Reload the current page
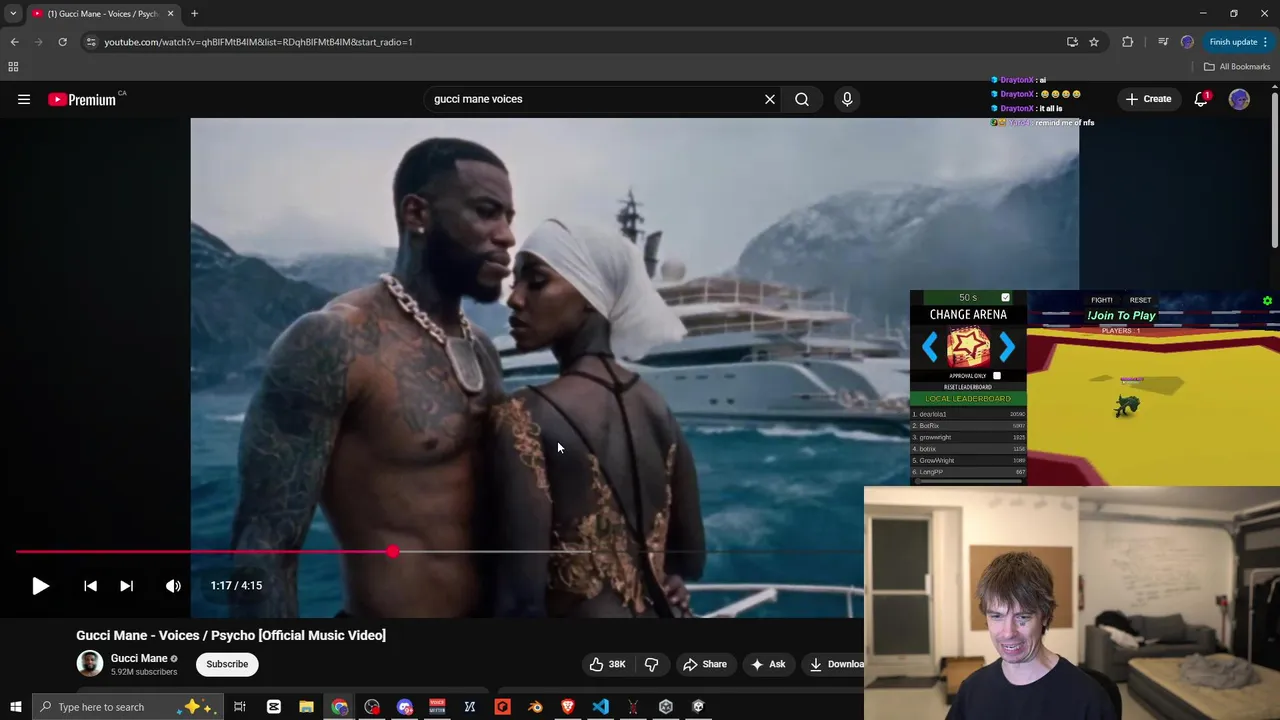 tap(62, 42)
